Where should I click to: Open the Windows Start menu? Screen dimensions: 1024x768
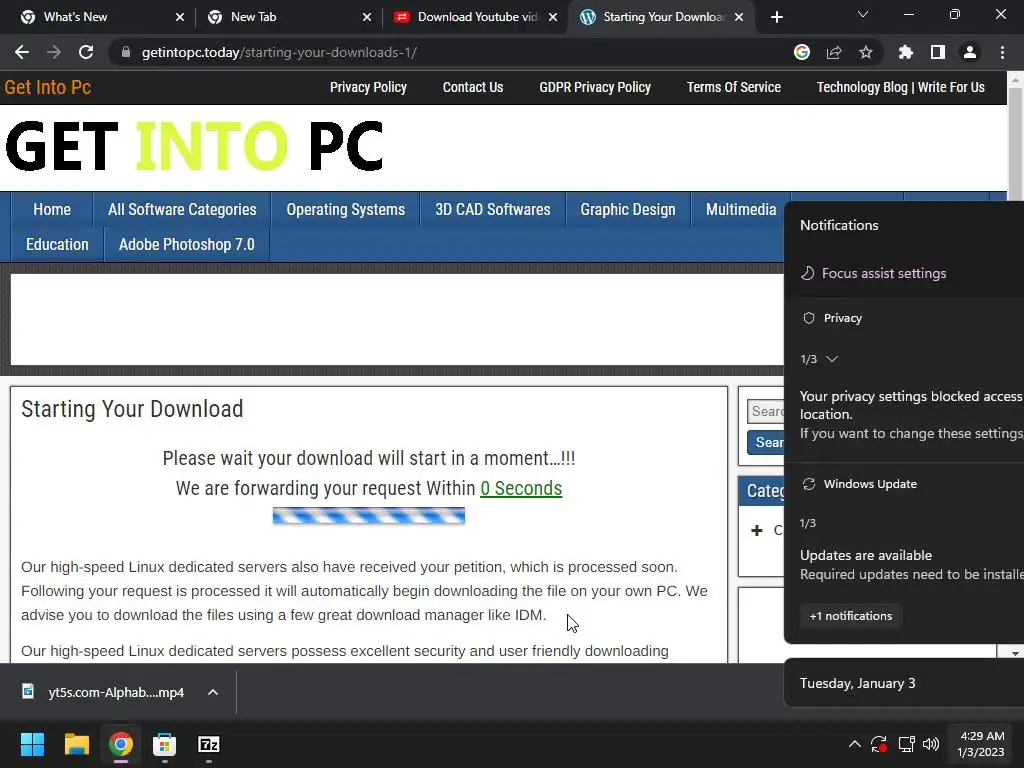[32, 744]
